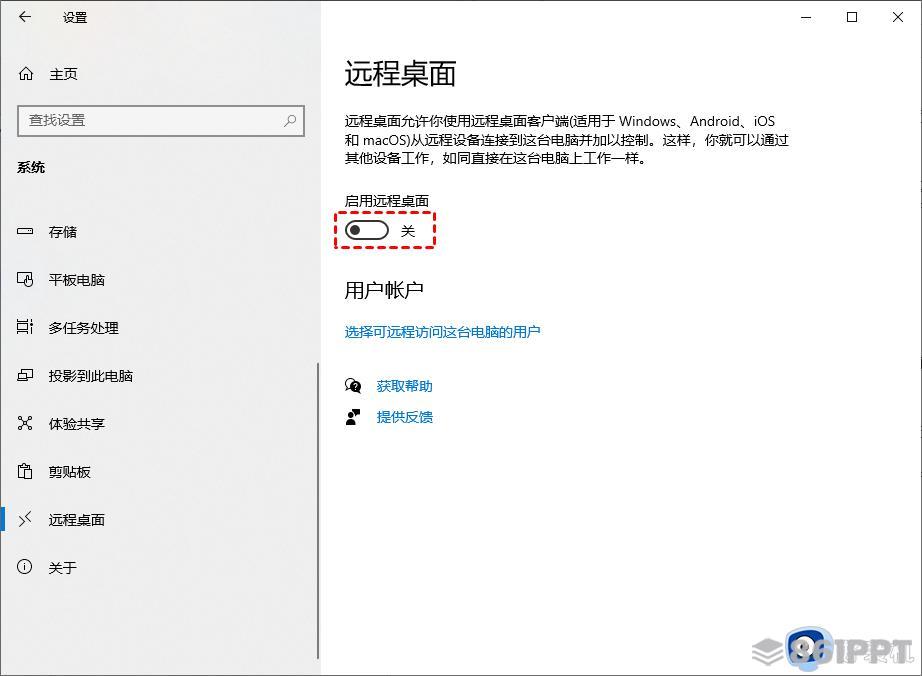Click the 存储 storage icon
This screenshot has width=922, height=676.
25,232
